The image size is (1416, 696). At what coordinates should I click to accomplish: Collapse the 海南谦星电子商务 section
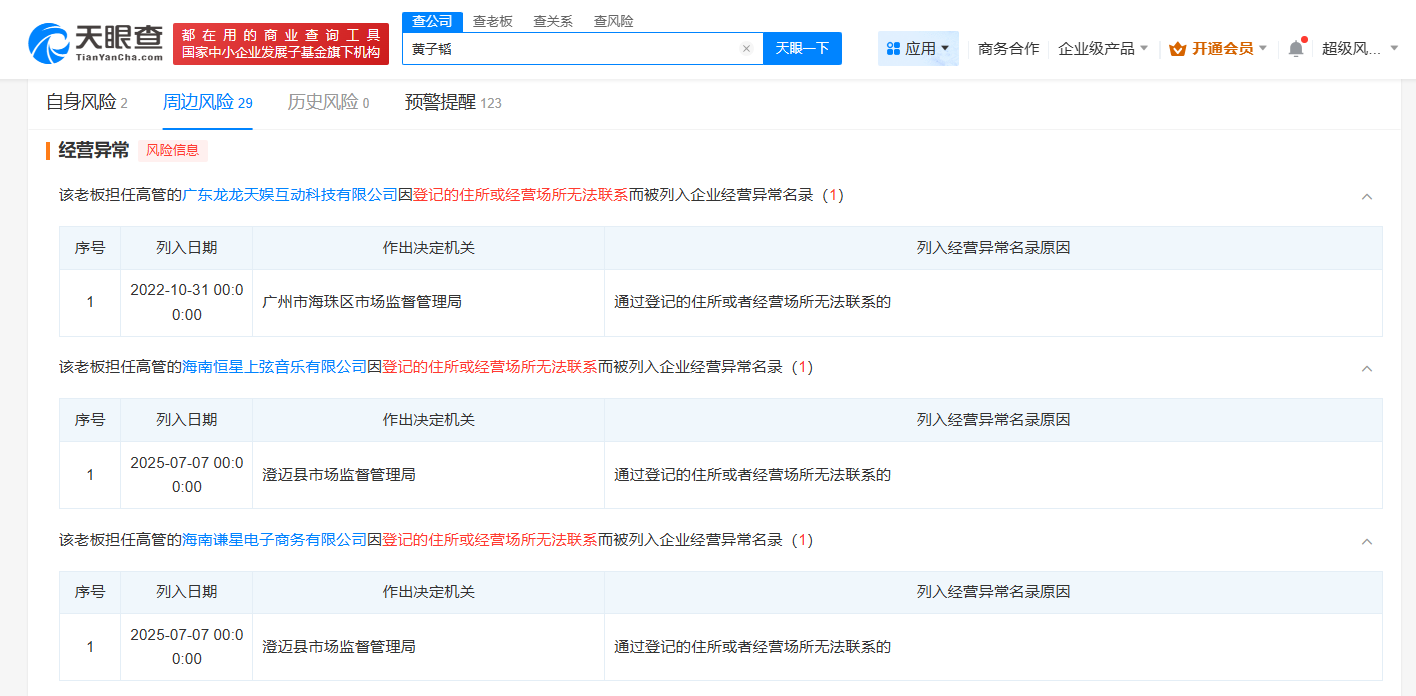1367,540
